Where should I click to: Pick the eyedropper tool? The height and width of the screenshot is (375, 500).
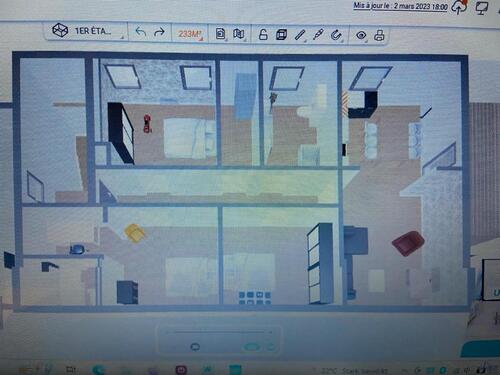coord(318,35)
